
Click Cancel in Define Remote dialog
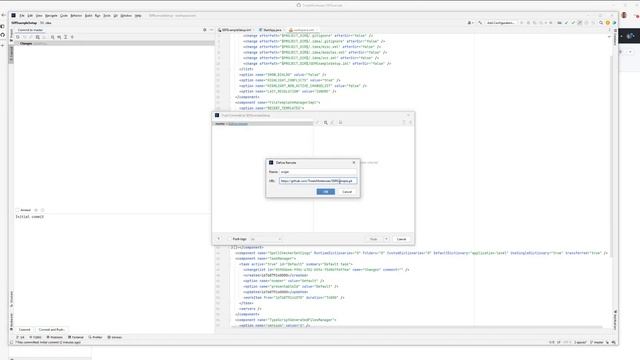click(x=347, y=192)
